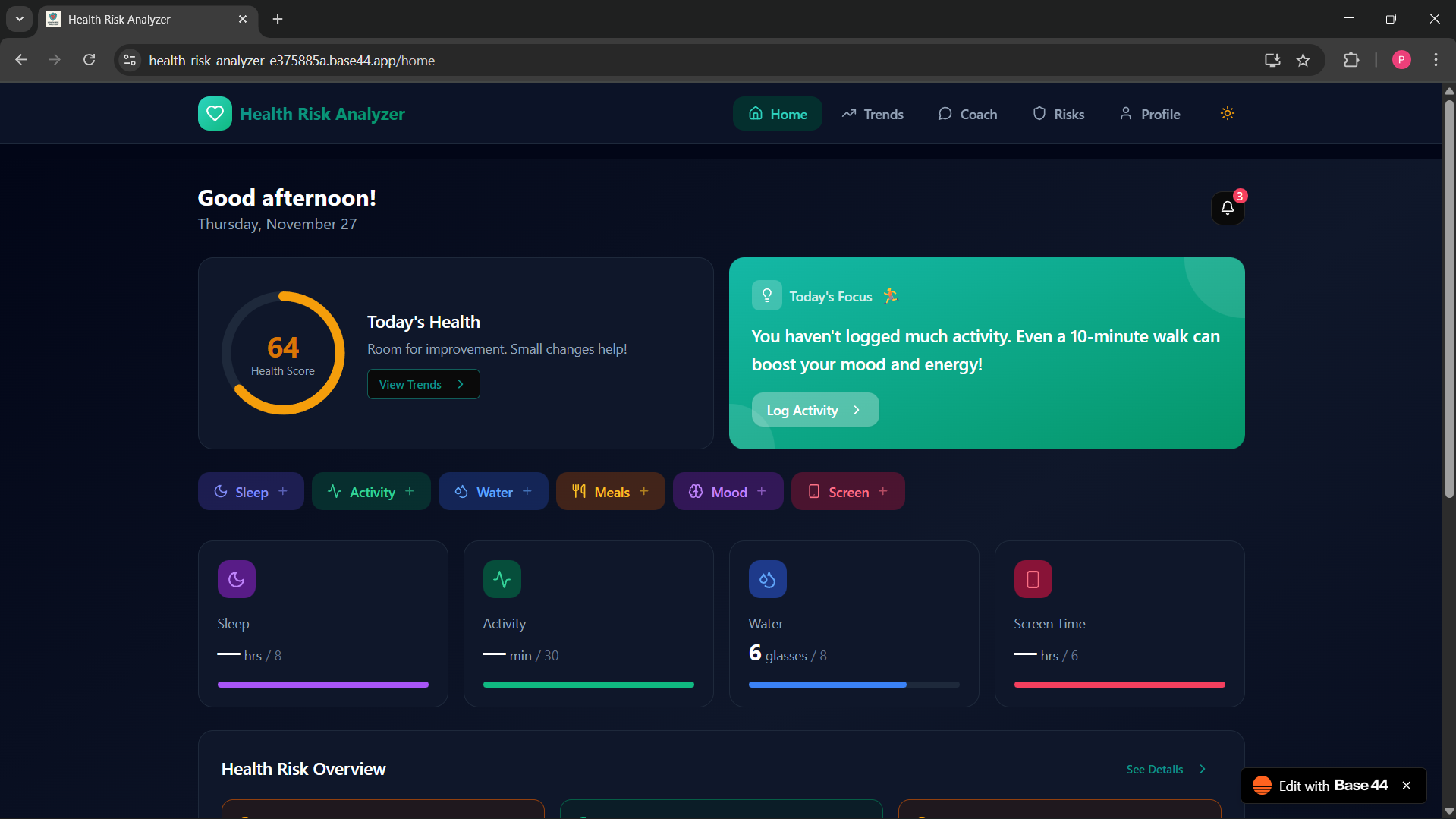Open the Coach tab
This screenshot has height=819, width=1456.
coord(967,114)
